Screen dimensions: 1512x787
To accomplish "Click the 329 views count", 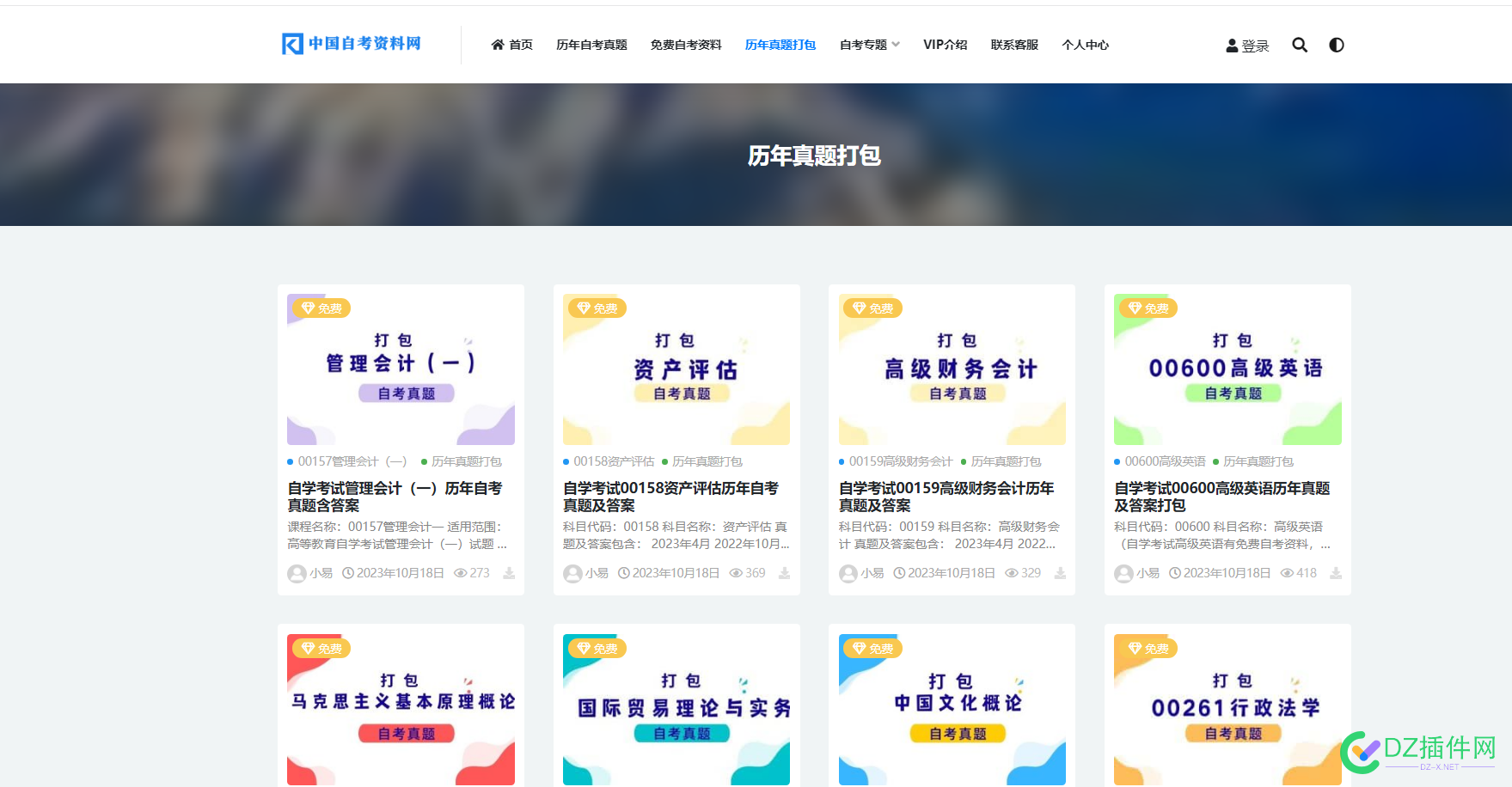I will click(1024, 573).
